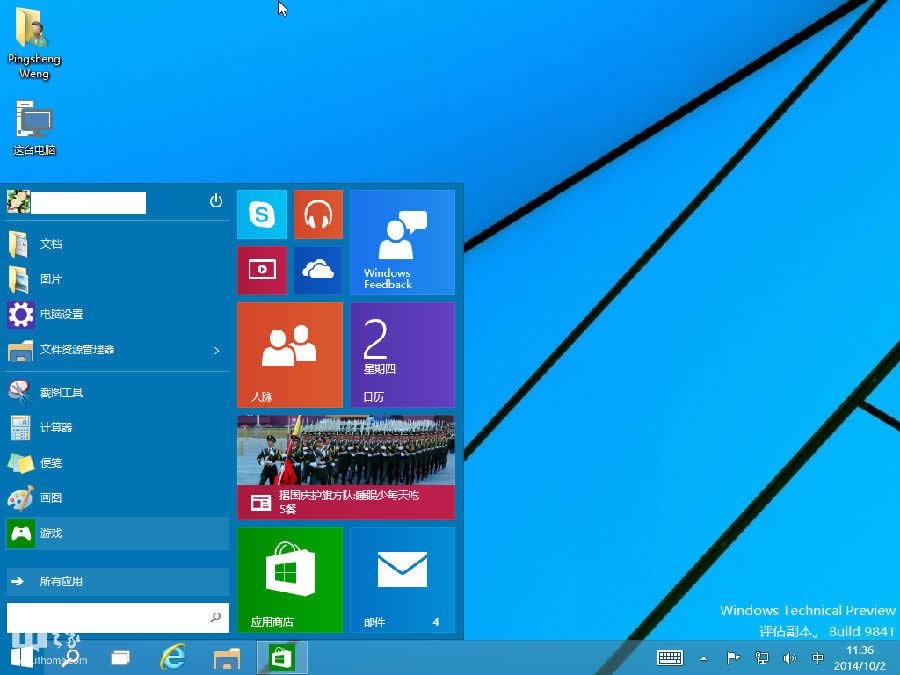Open the touch keyboard from the system tray

click(670, 658)
